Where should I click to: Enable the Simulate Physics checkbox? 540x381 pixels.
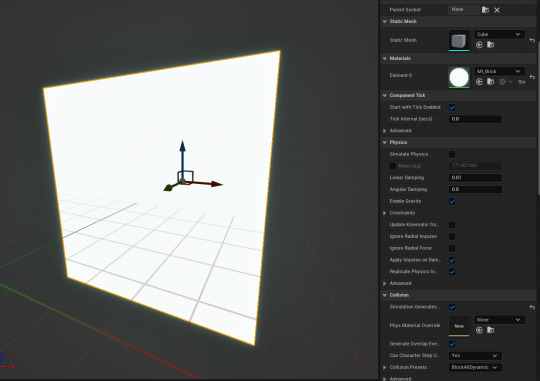(x=452, y=154)
